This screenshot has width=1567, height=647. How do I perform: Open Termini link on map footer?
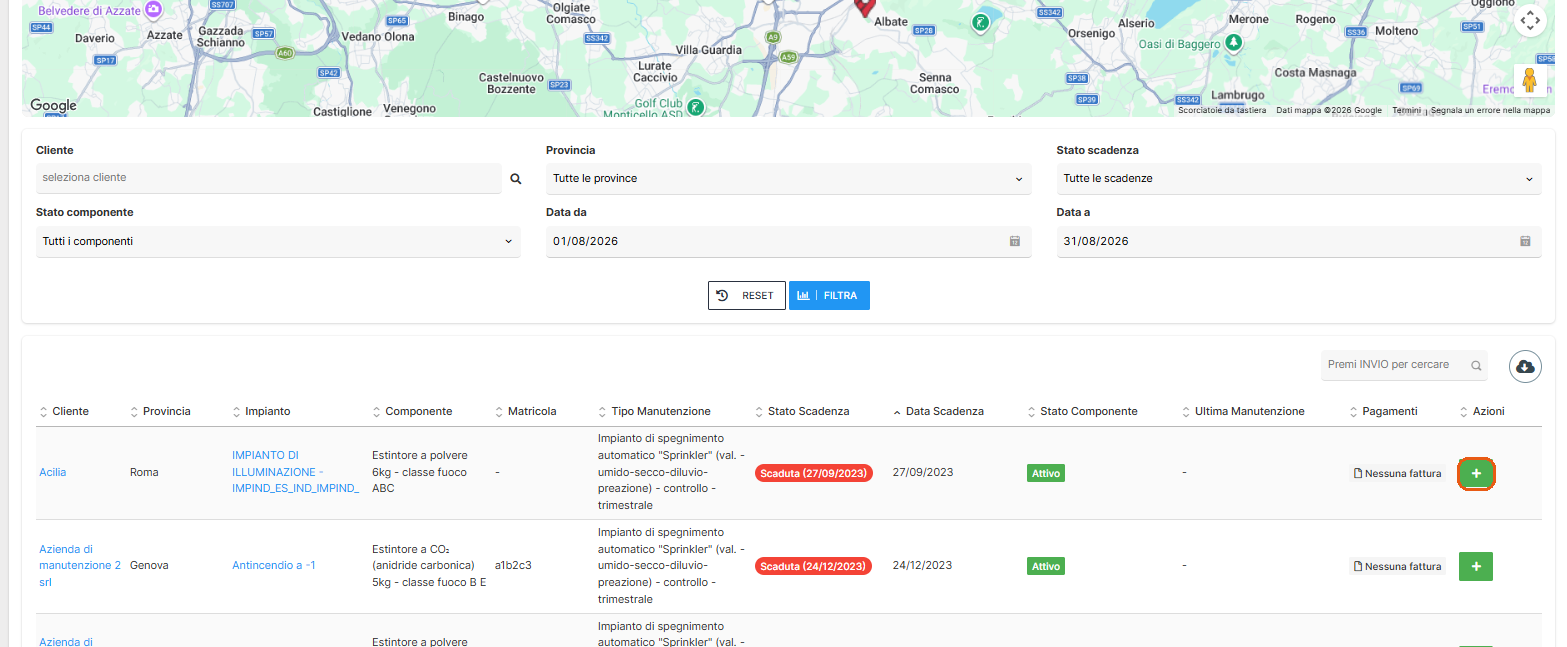click(x=1406, y=110)
